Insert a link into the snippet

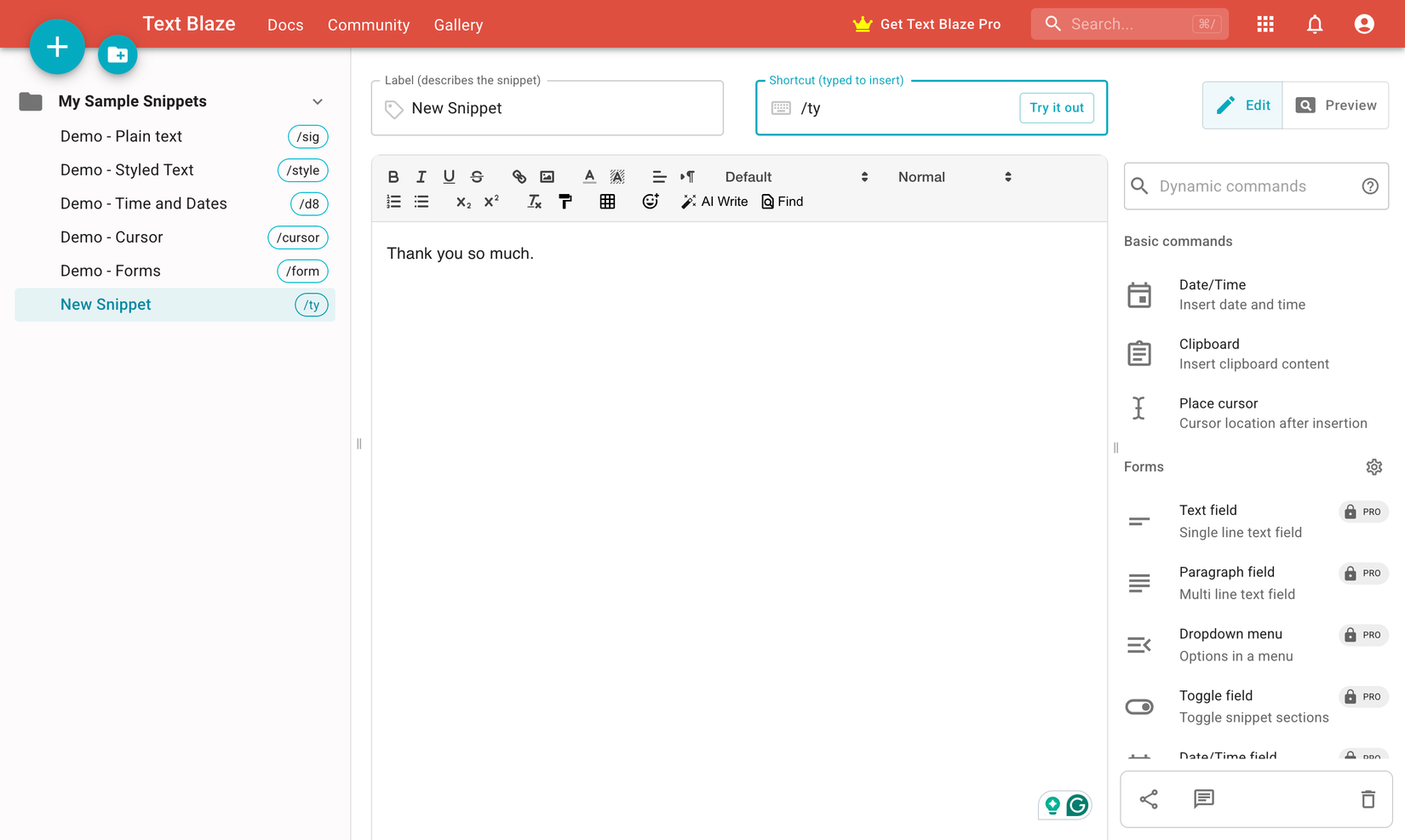519,176
